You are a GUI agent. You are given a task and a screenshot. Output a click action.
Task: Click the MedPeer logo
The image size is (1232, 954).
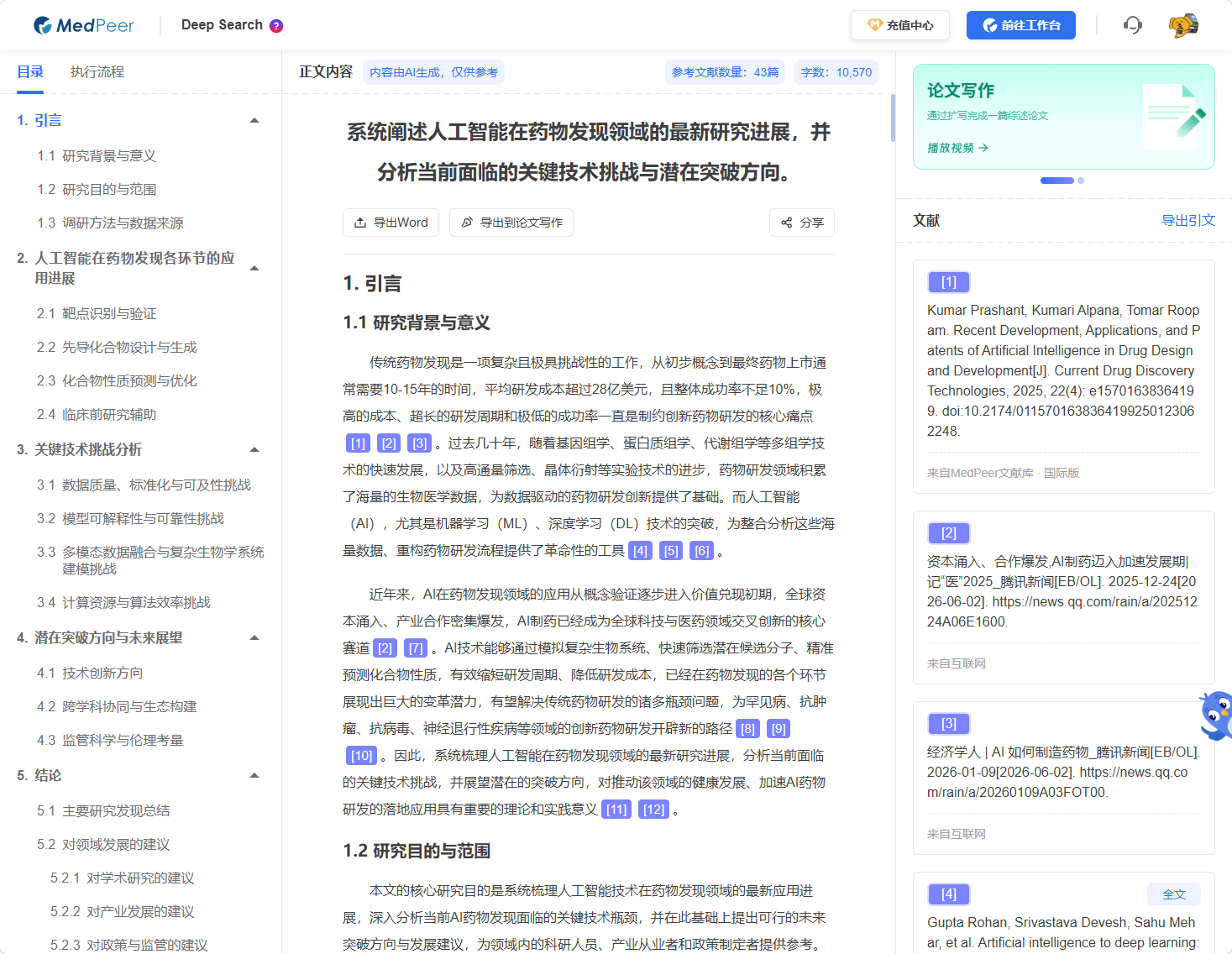(x=83, y=25)
